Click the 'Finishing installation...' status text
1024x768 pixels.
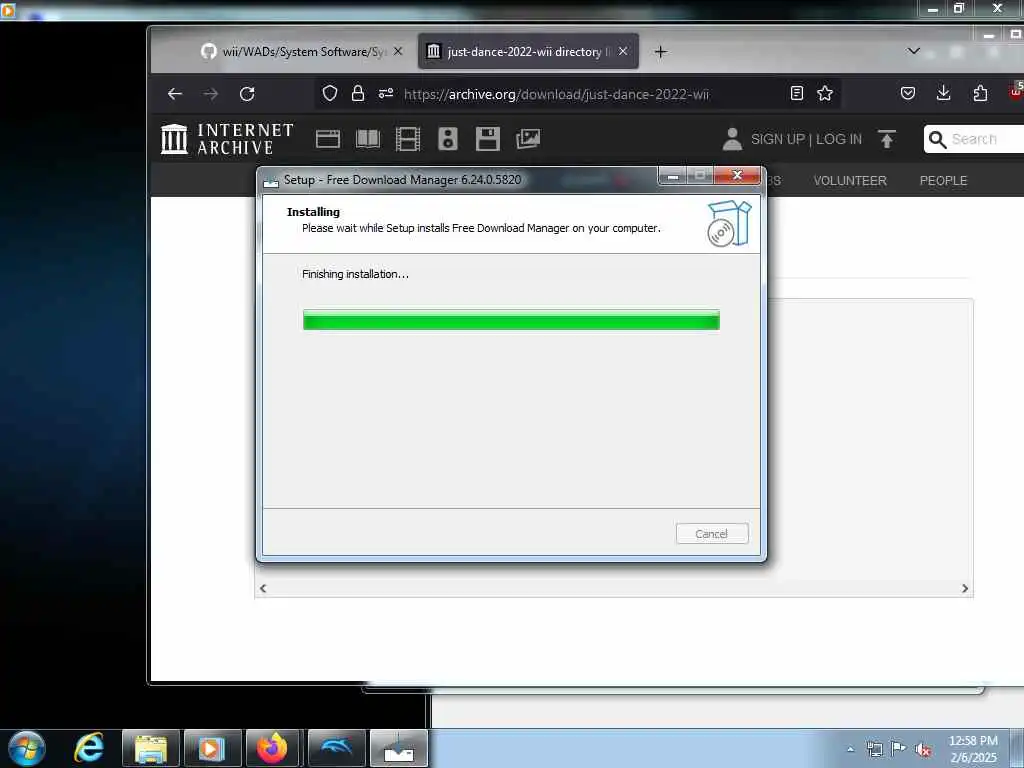click(x=355, y=274)
